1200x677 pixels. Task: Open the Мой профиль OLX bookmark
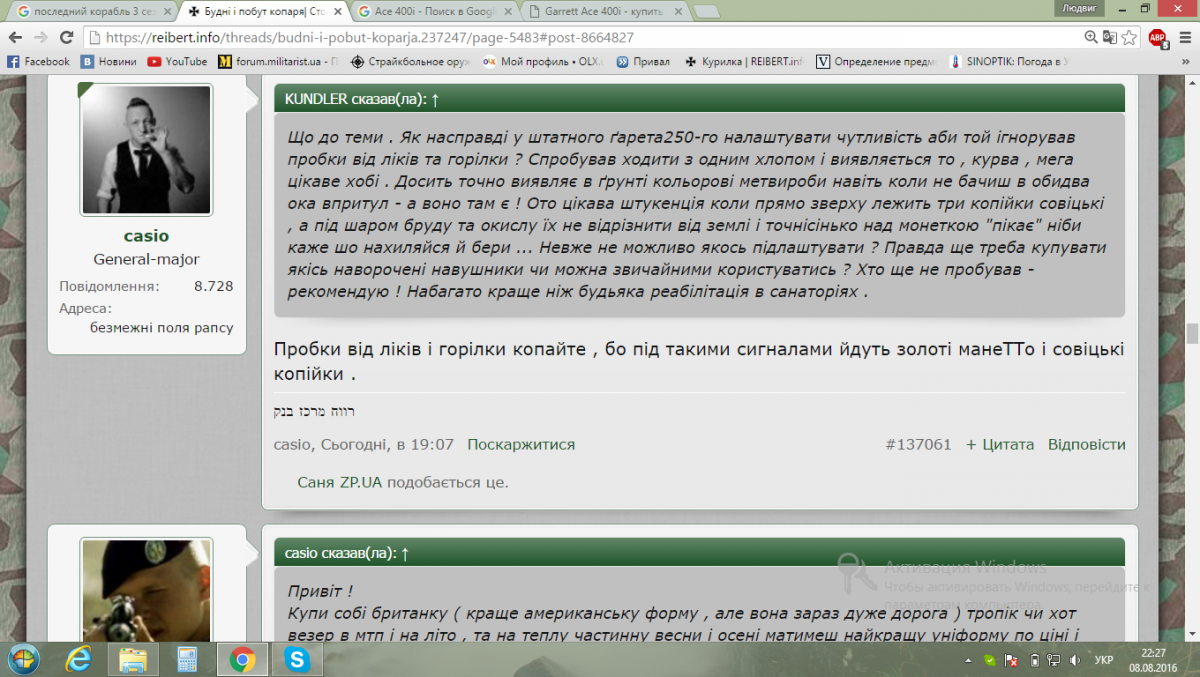click(x=543, y=61)
